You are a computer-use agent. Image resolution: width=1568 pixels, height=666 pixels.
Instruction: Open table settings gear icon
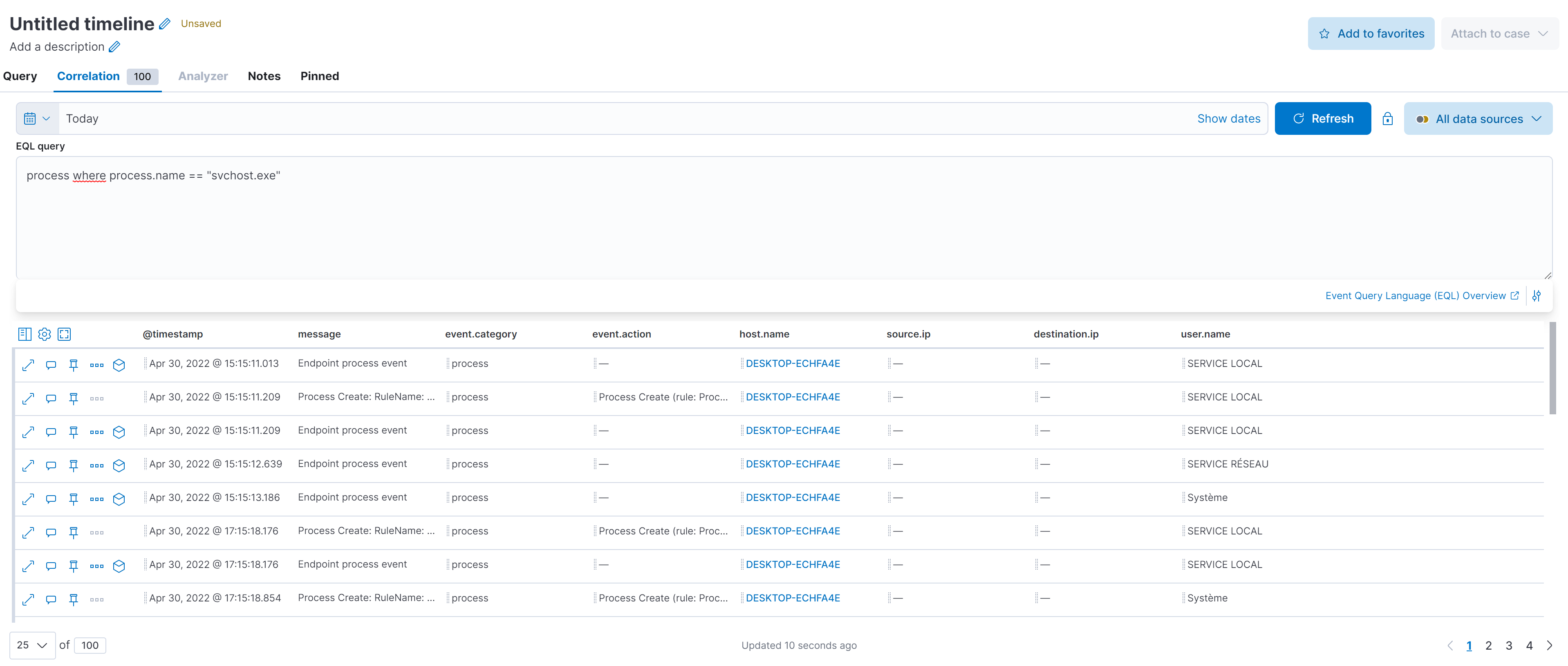45,334
